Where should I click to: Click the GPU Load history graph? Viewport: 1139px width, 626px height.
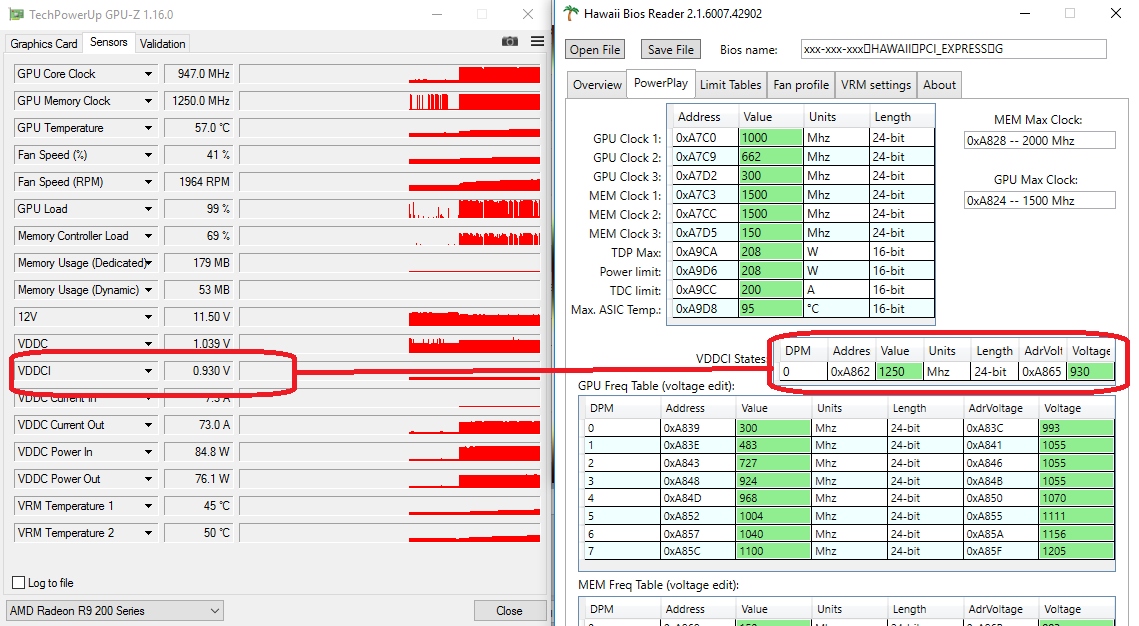[x=390, y=209]
